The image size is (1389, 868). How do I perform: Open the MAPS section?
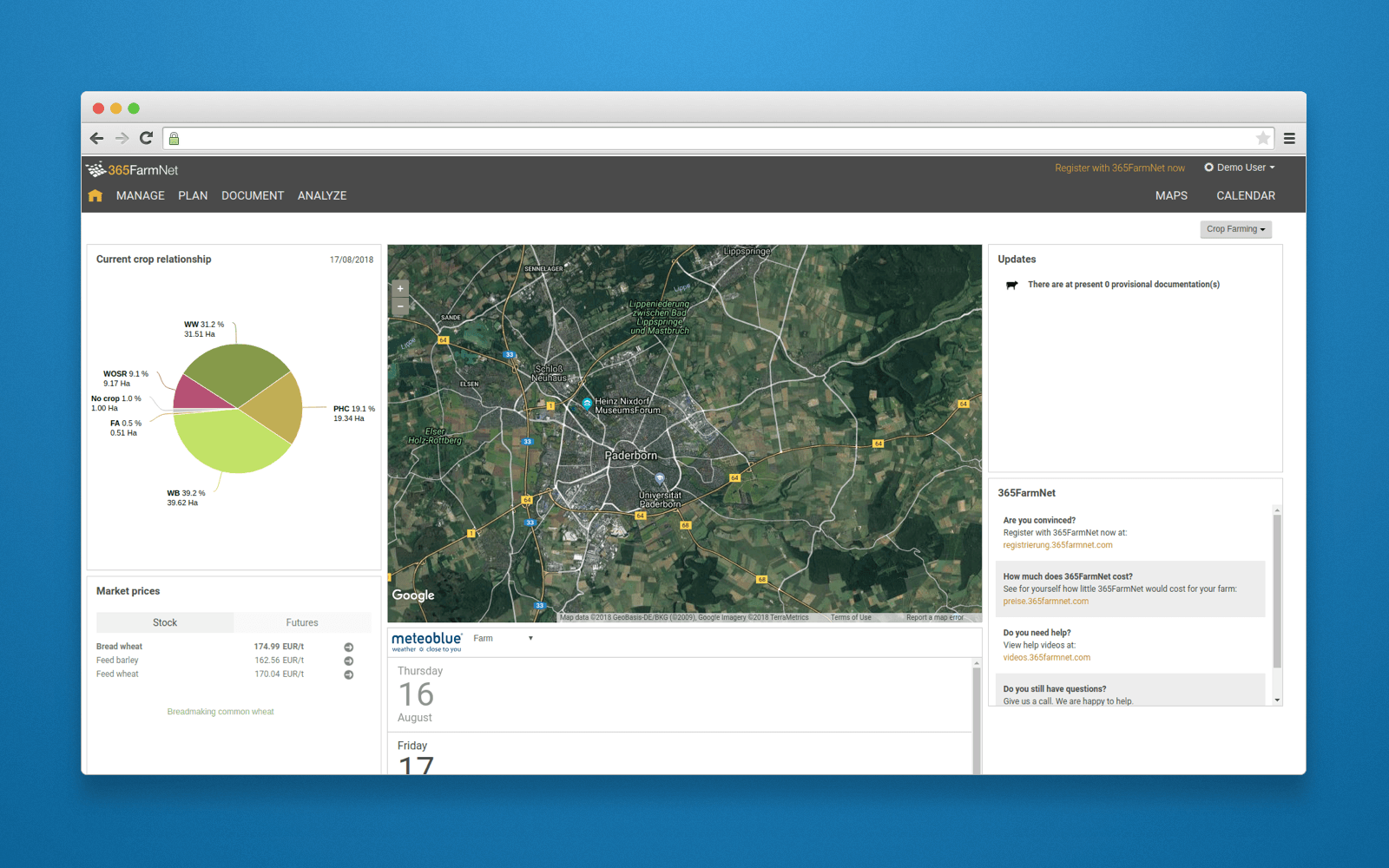[x=1171, y=195]
